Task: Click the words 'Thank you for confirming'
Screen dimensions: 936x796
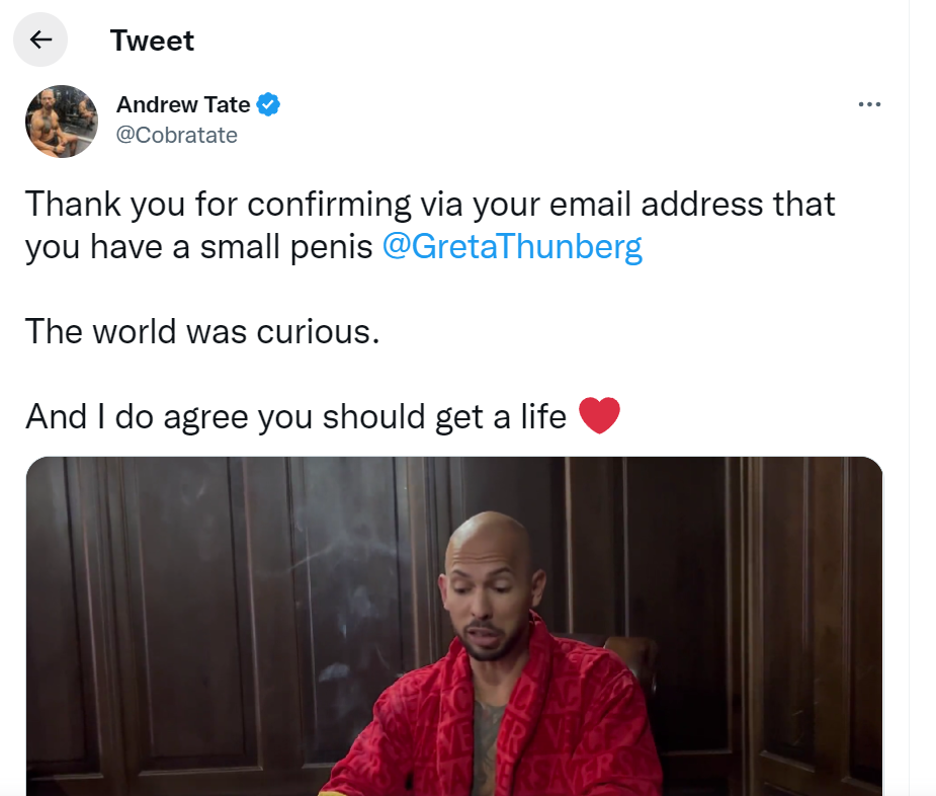Action: click(x=218, y=204)
